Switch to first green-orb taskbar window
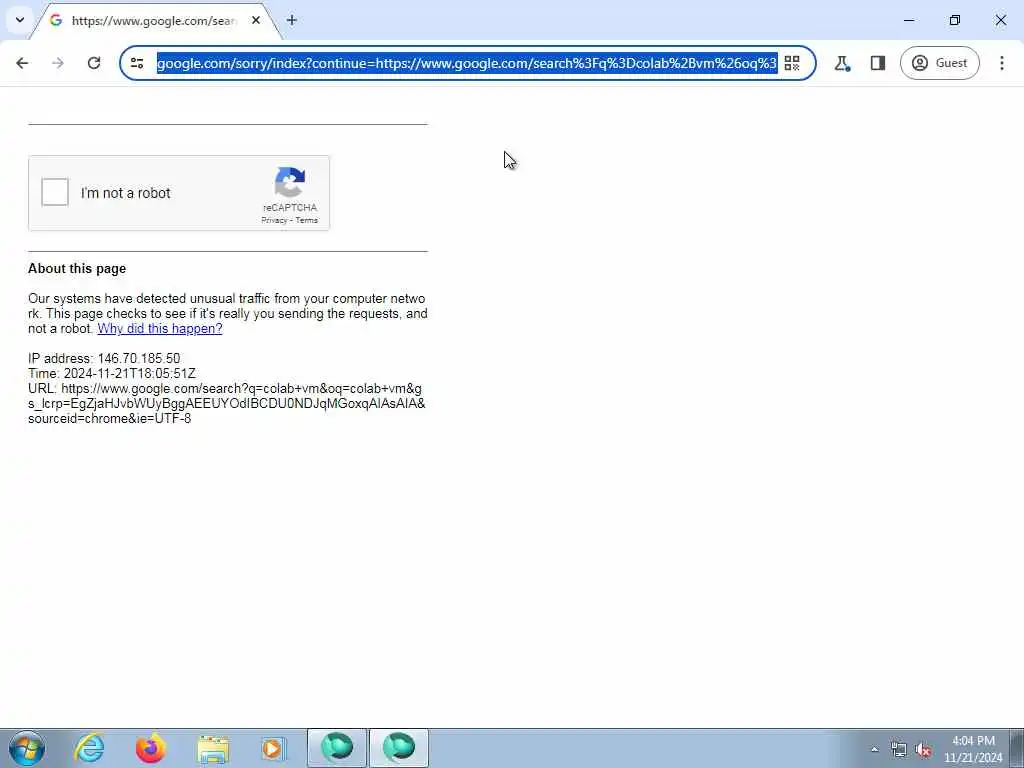Viewport: 1024px width, 768px height. pyautogui.click(x=337, y=748)
